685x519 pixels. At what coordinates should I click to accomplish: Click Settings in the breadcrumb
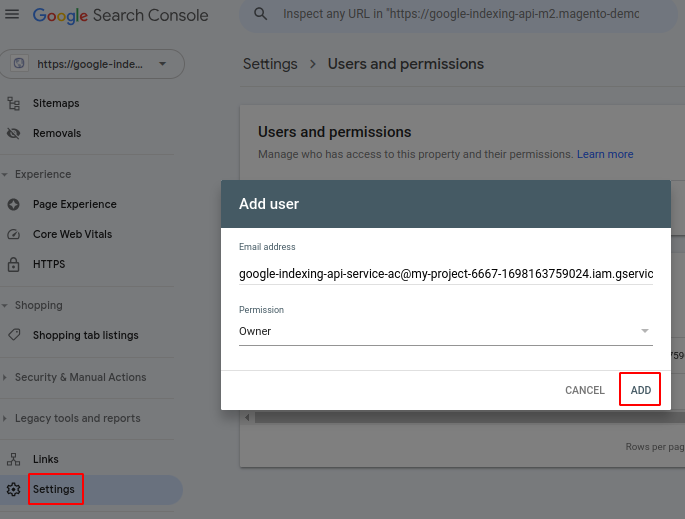(270, 64)
